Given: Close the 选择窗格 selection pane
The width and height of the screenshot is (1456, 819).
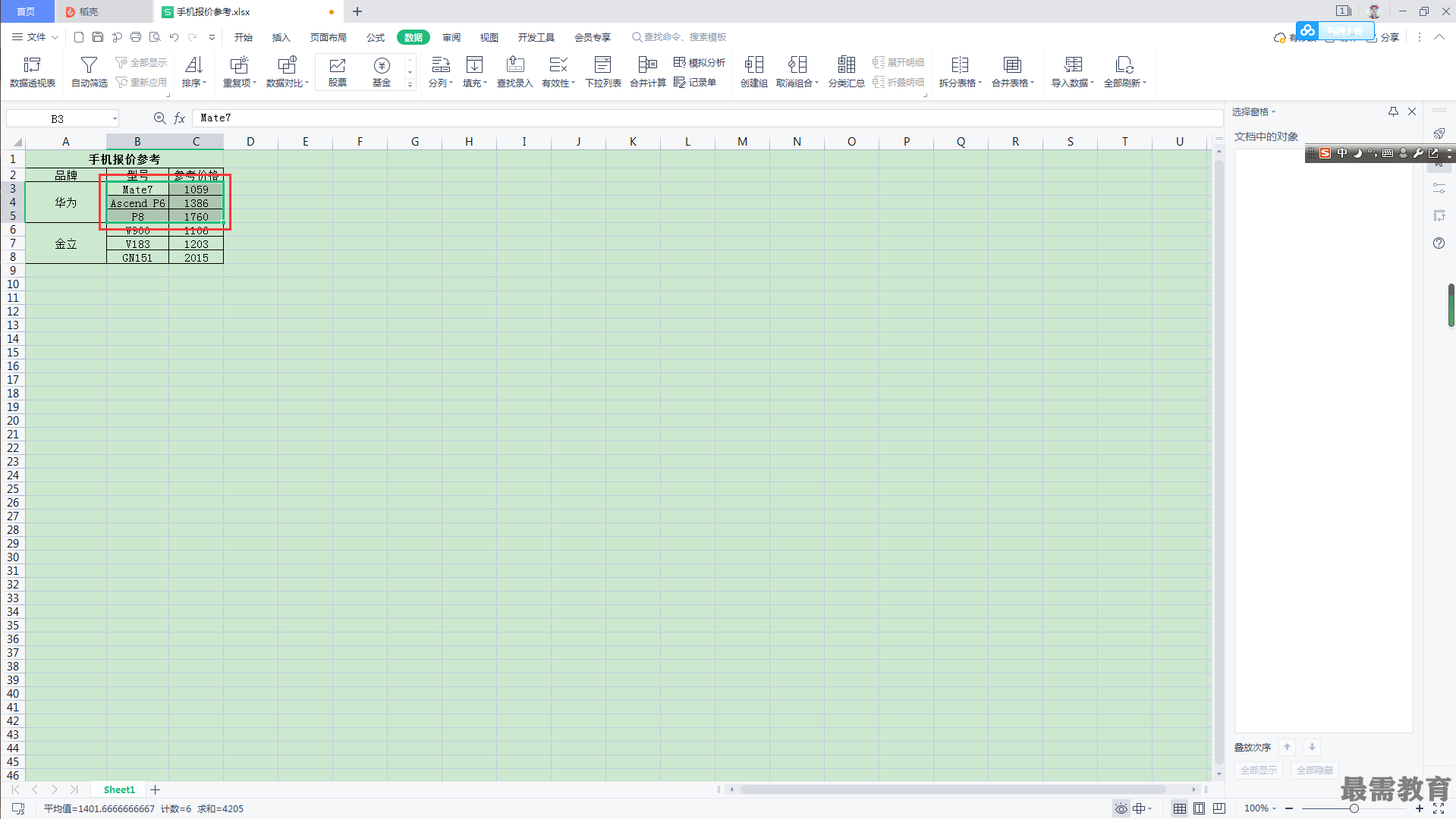Looking at the screenshot, I should tap(1412, 111).
